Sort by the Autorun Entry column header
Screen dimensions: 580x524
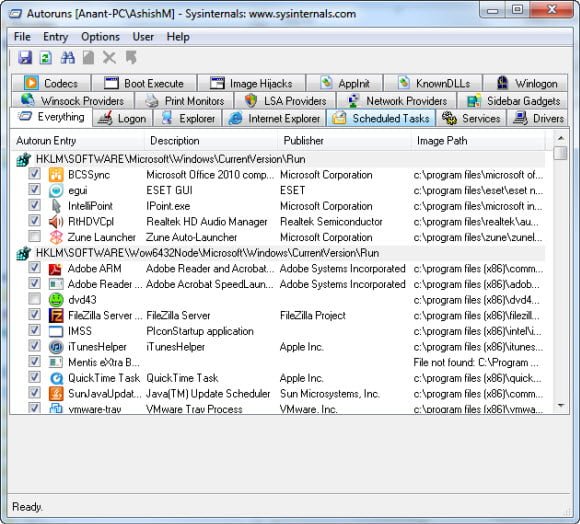click(78, 141)
